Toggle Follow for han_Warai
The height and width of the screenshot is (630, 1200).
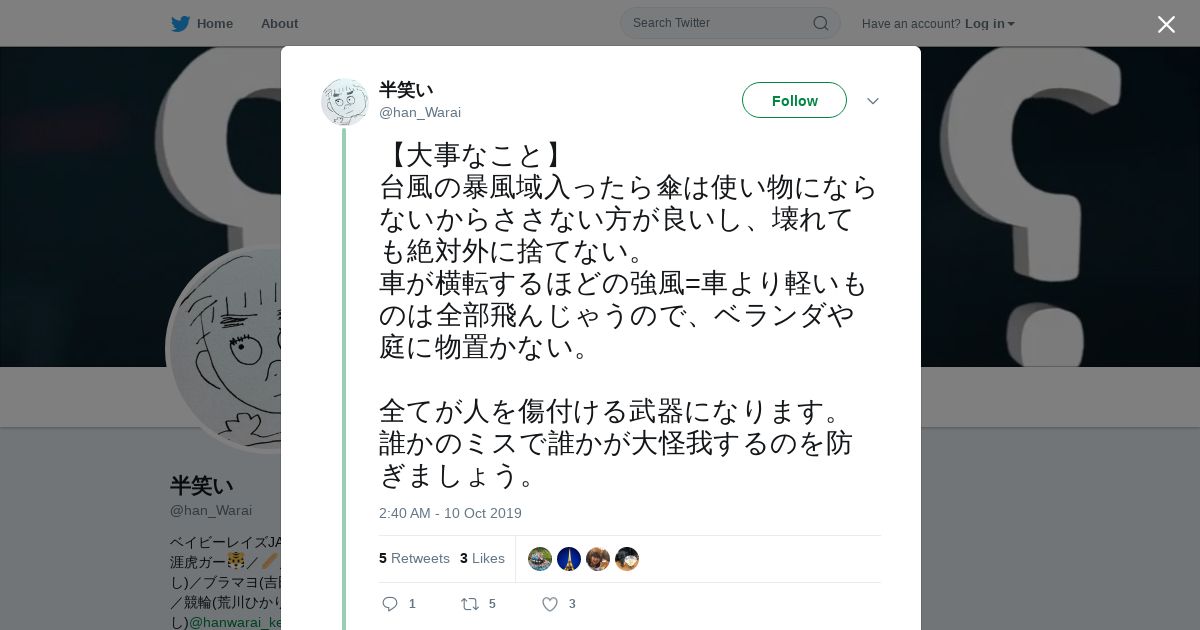tap(794, 101)
